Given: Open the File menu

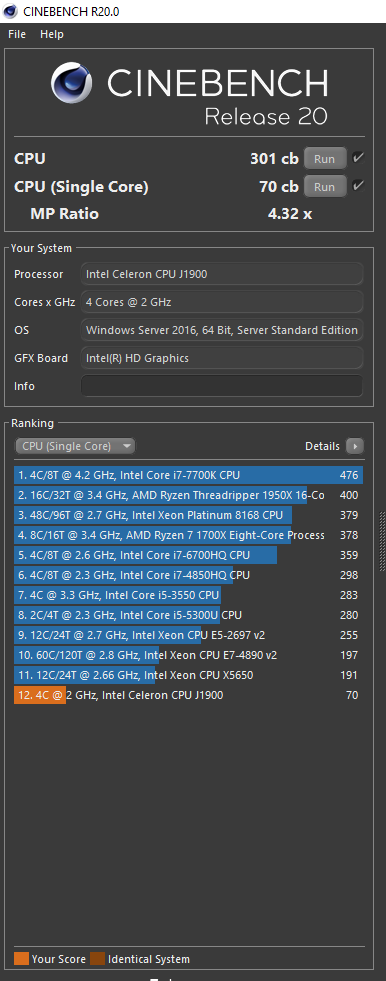Looking at the screenshot, I should coord(17,34).
